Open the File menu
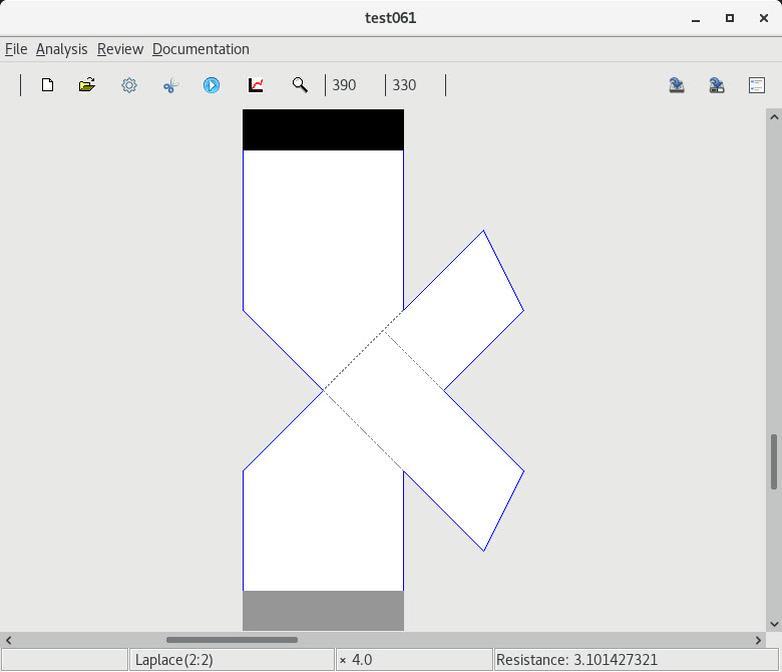Image resolution: width=782 pixels, height=672 pixels. [x=16, y=49]
